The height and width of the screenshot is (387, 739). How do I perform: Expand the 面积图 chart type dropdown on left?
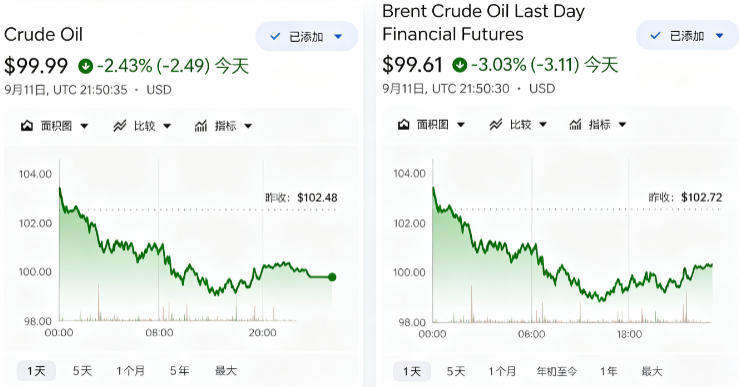click(84, 126)
